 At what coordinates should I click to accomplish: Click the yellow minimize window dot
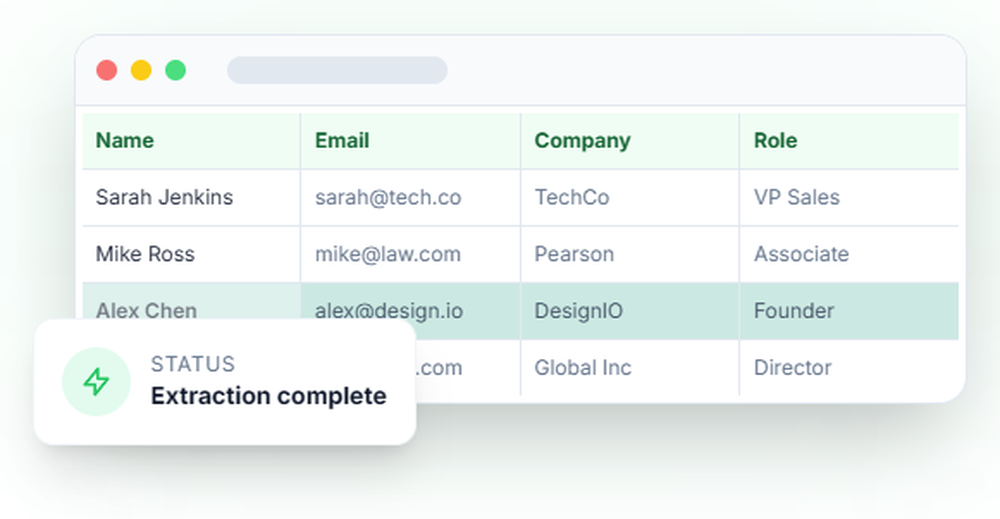[x=141, y=70]
